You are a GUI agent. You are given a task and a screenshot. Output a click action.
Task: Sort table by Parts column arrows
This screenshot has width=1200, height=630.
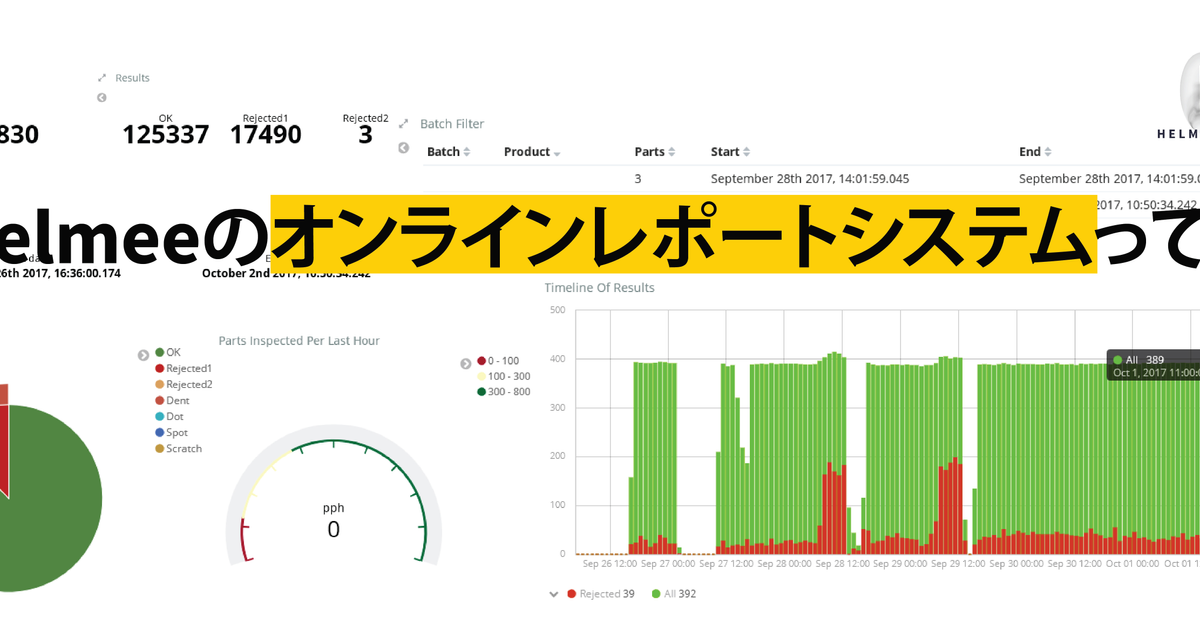(672, 152)
